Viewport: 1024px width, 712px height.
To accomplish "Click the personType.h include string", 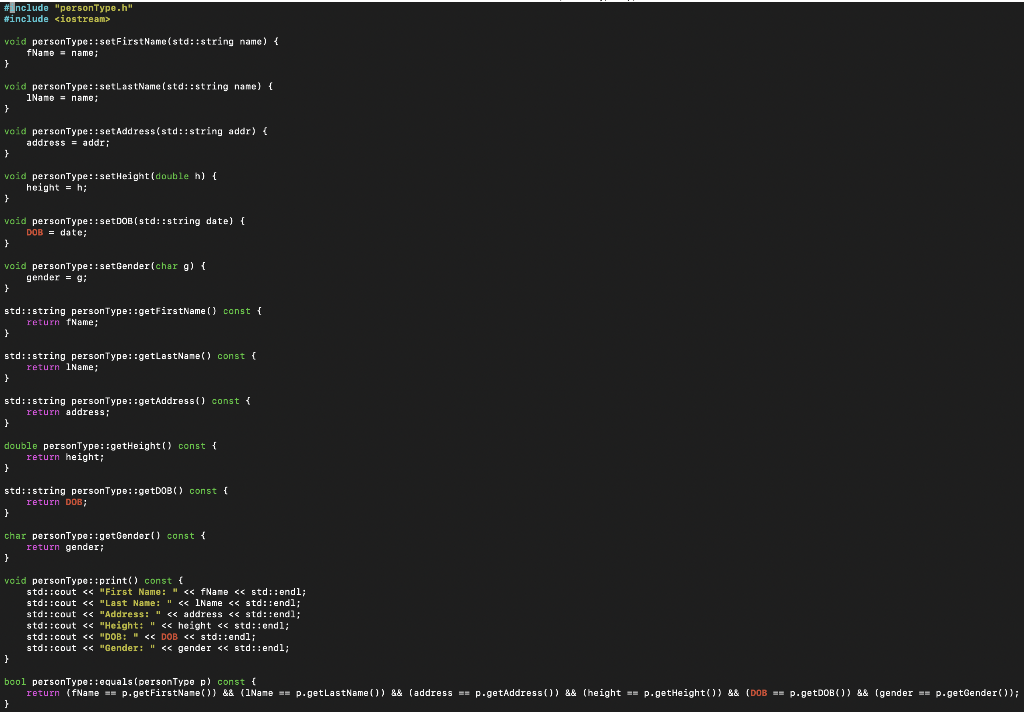I will (x=92, y=6).
